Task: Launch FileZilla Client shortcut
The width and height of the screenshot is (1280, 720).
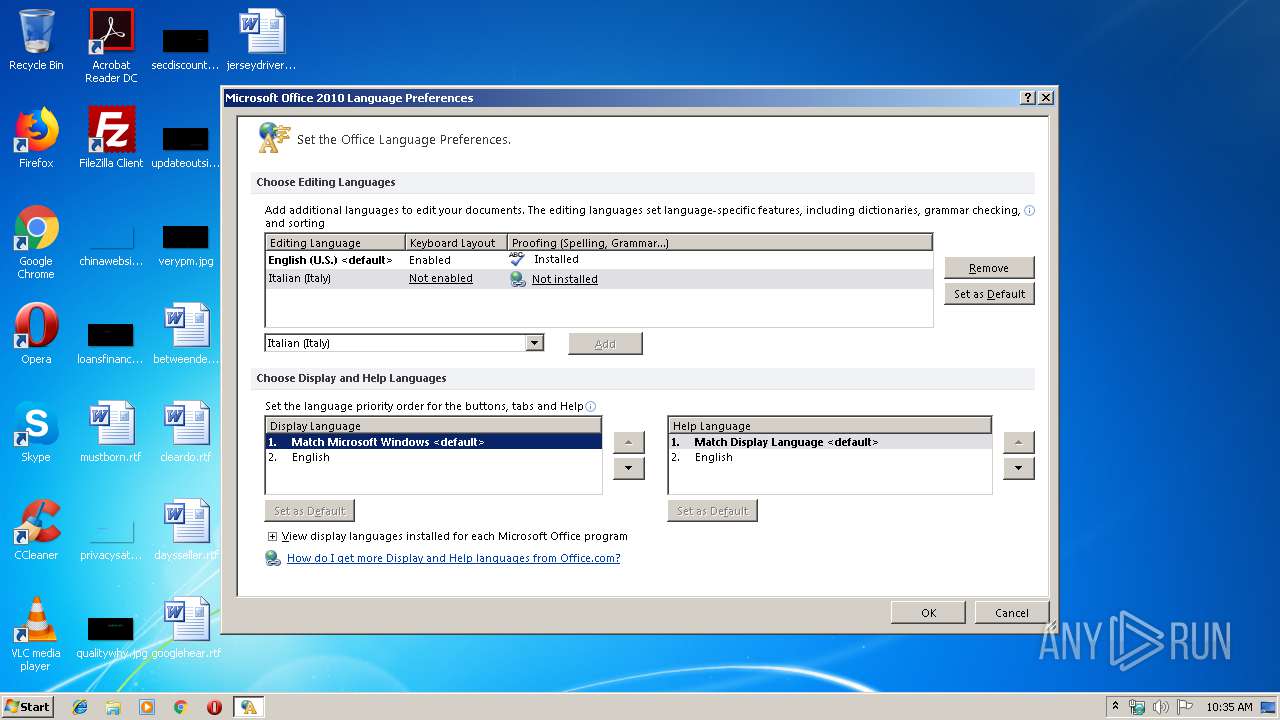Action: click(111, 138)
